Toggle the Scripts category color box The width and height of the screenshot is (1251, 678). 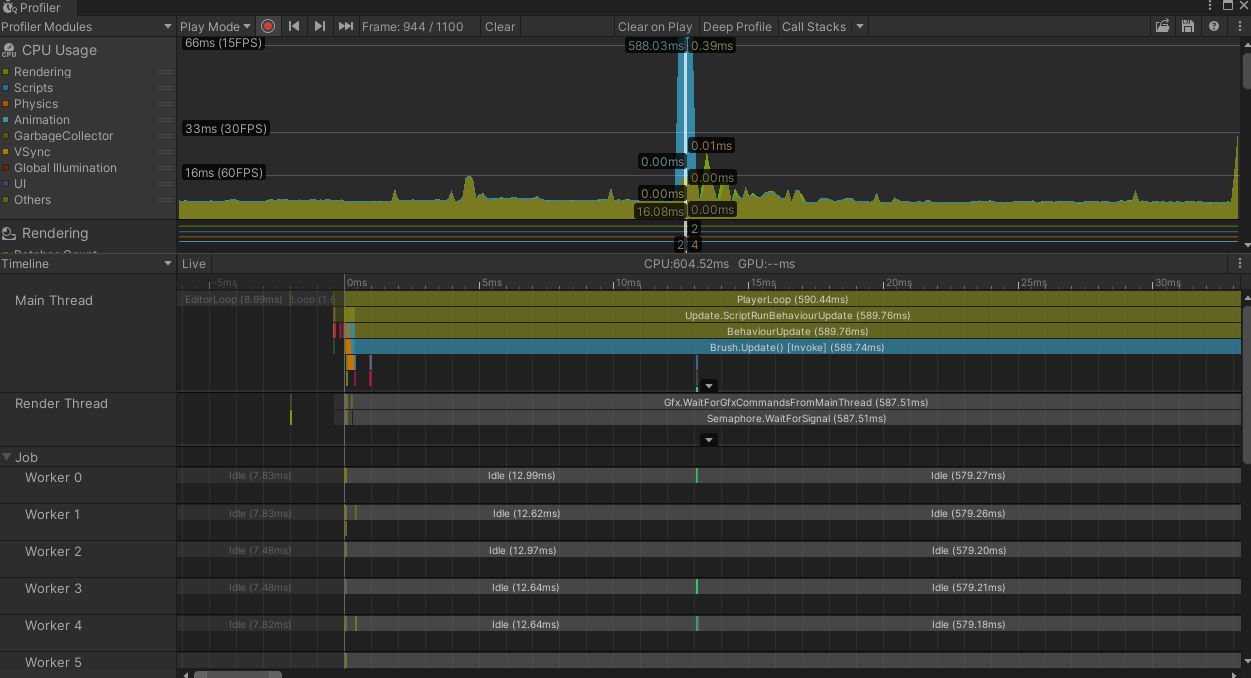coord(6,88)
